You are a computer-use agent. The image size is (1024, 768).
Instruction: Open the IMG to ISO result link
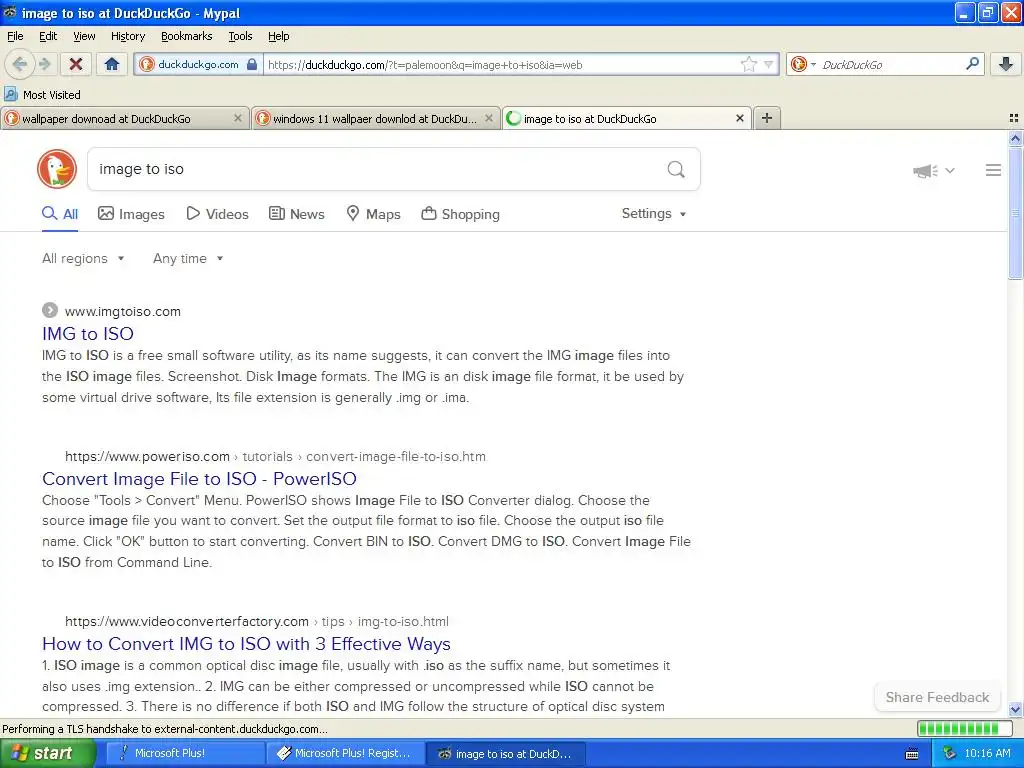88,334
